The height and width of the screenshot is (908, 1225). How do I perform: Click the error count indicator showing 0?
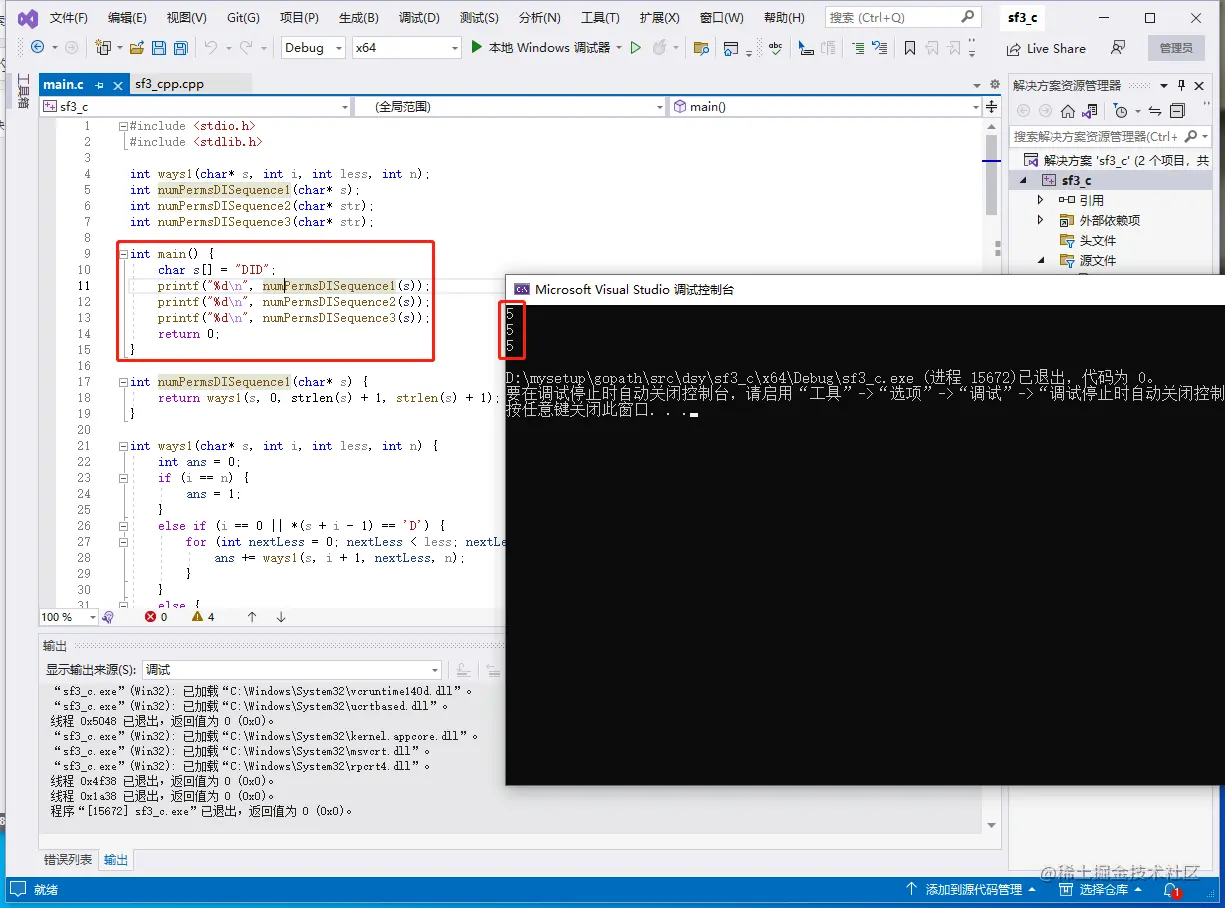pyautogui.click(x=156, y=617)
